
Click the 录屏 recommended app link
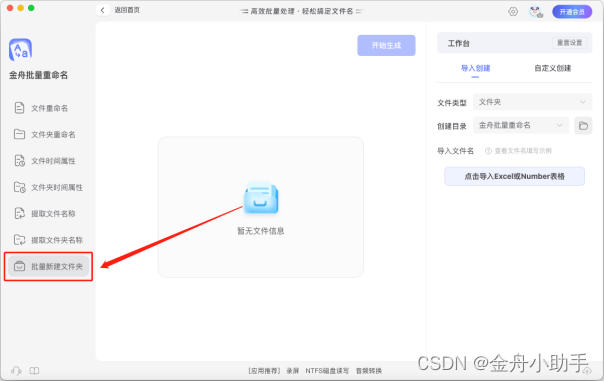[x=293, y=371]
